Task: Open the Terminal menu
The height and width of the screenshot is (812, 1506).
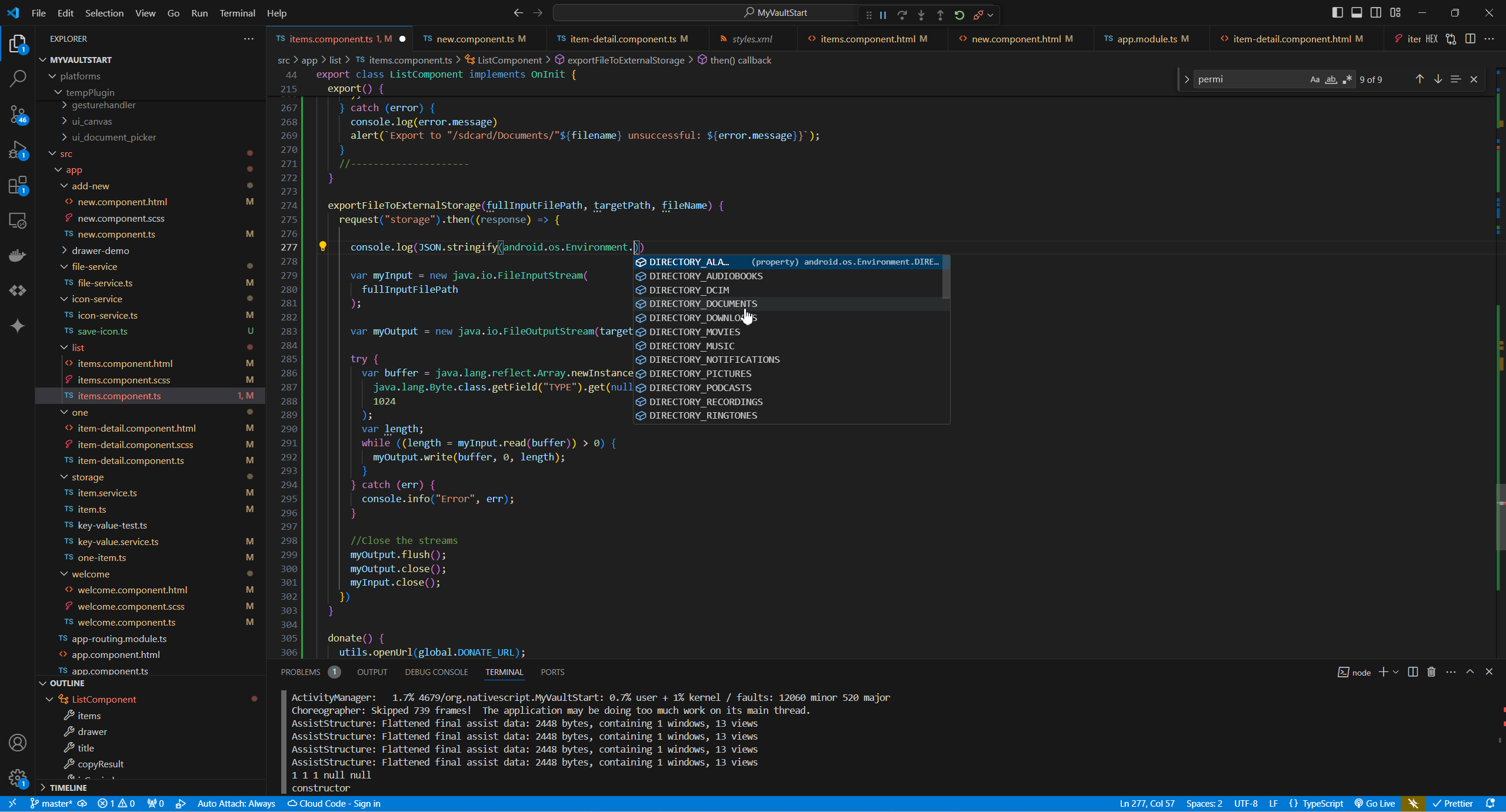Action: 237,13
